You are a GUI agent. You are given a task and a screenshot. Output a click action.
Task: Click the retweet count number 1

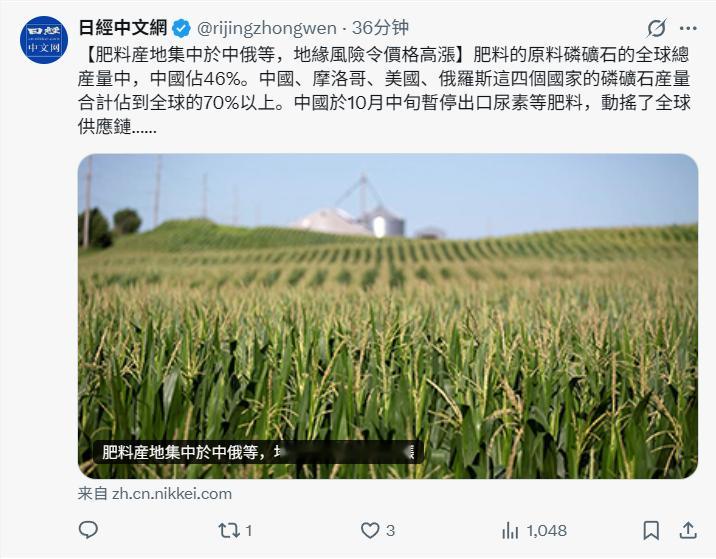click(x=249, y=531)
